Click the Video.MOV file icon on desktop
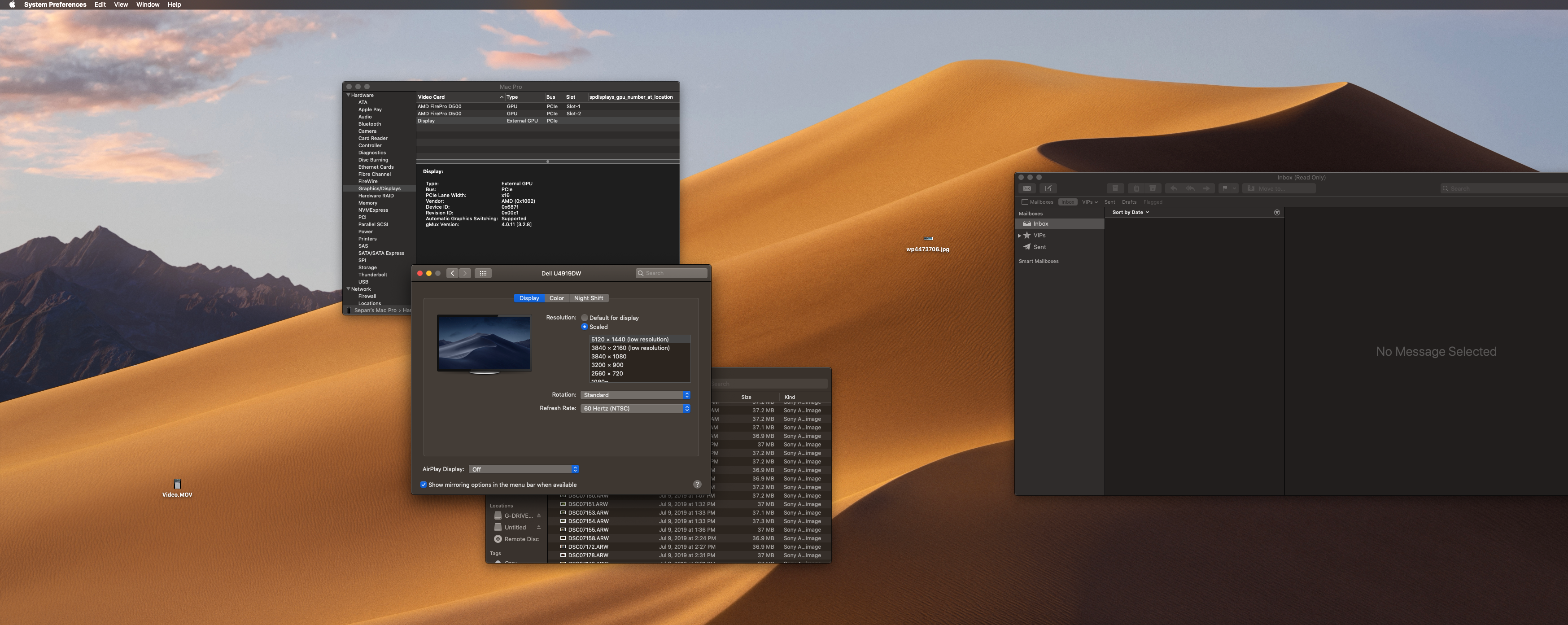 (177, 483)
